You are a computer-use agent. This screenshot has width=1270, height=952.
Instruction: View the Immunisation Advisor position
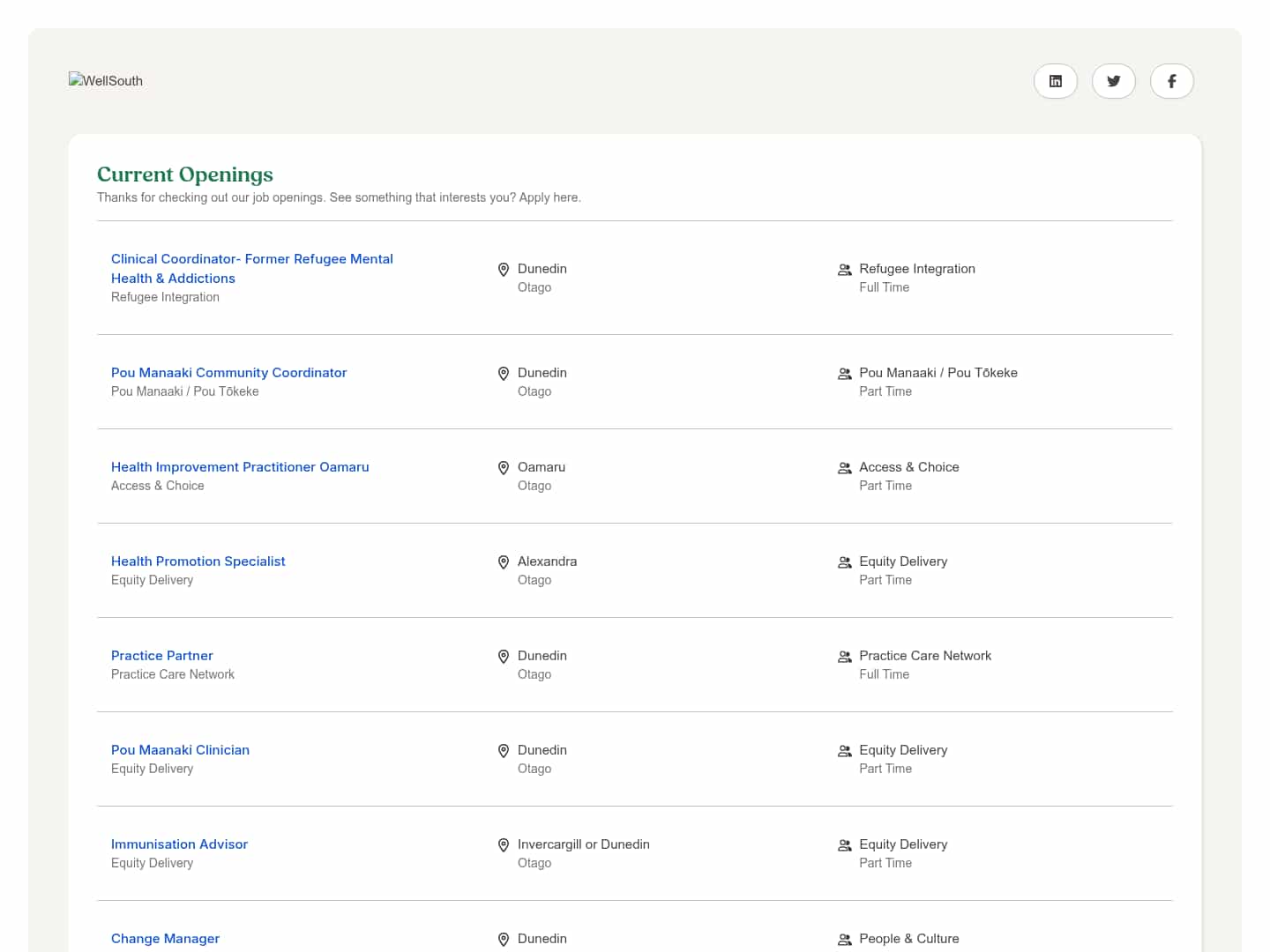click(179, 844)
